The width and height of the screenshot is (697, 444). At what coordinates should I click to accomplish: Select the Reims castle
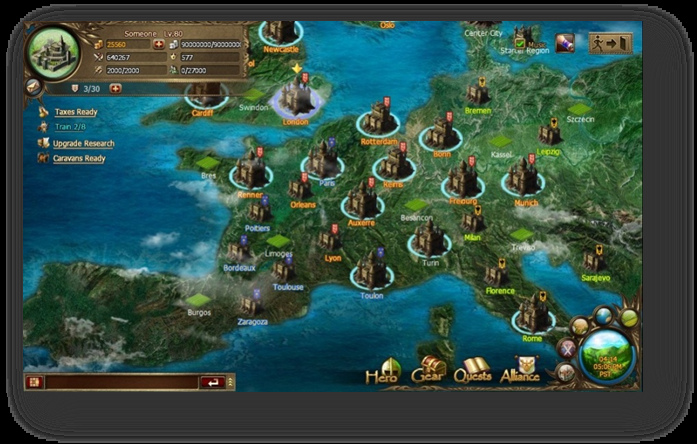click(394, 163)
